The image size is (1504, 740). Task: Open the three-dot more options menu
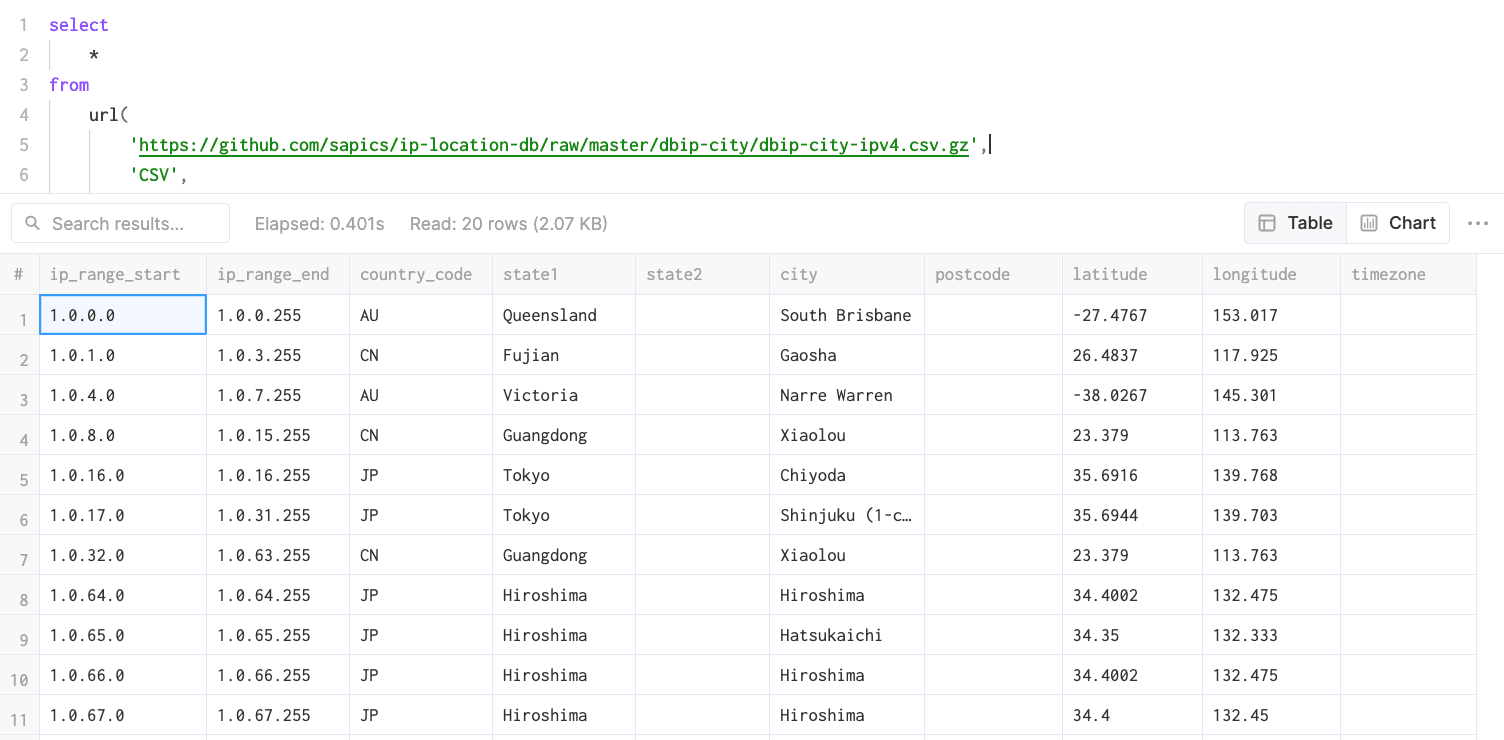click(x=1478, y=223)
